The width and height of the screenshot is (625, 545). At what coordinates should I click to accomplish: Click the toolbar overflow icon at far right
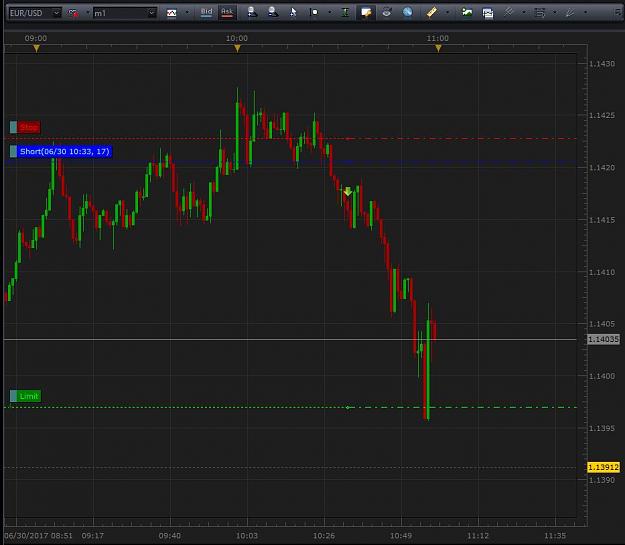point(619,13)
